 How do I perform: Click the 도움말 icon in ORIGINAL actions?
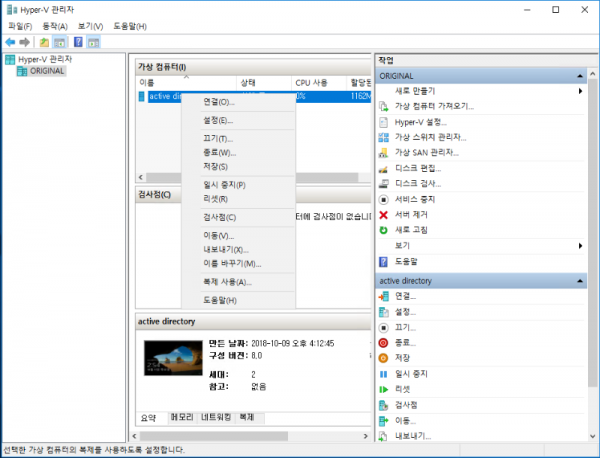[x=383, y=262]
